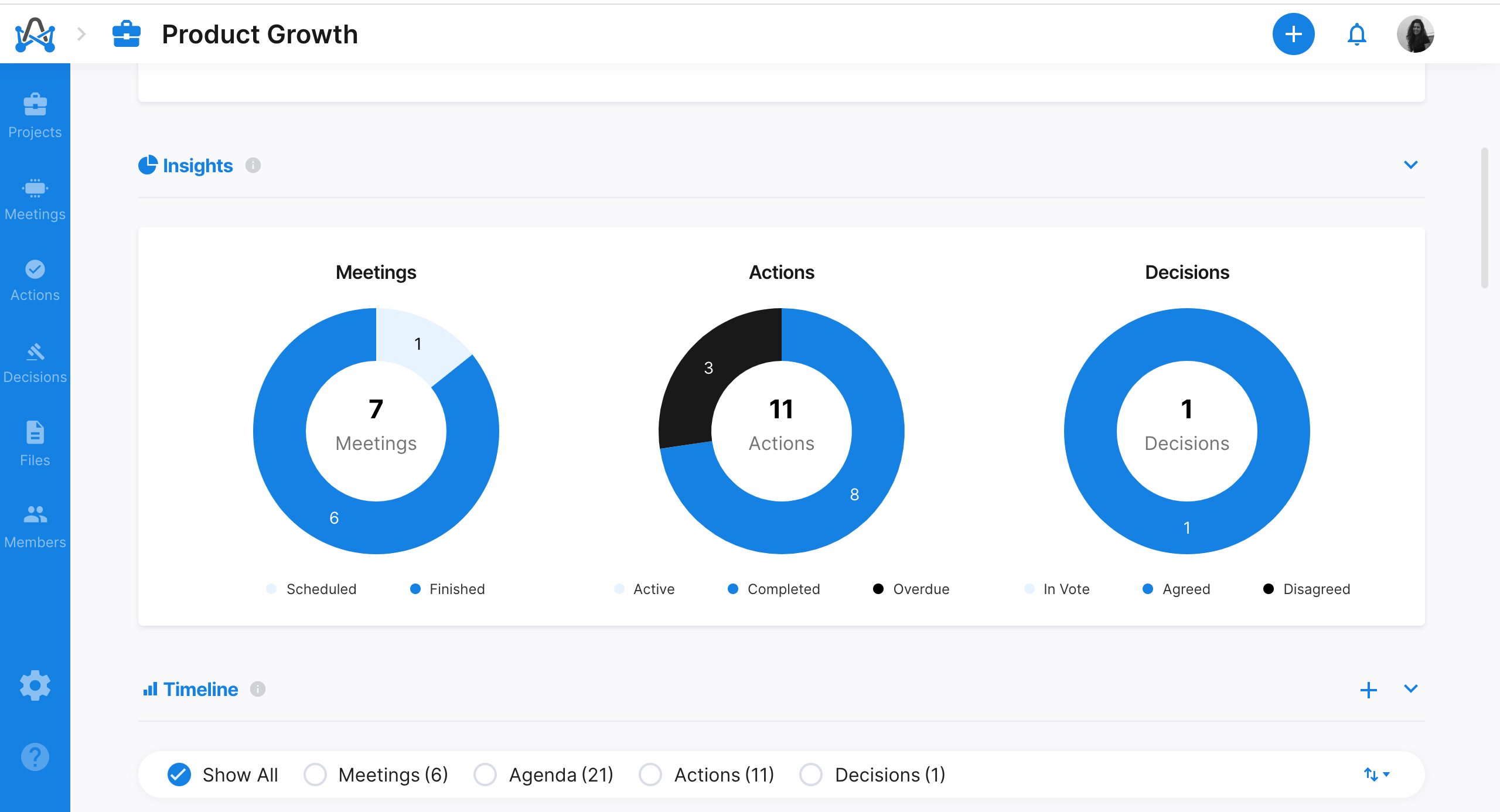Image resolution: width=1500 pixels, height=812 pixels.
Task: Collapse the Insights section chevron
Action: coord(1410,165)
